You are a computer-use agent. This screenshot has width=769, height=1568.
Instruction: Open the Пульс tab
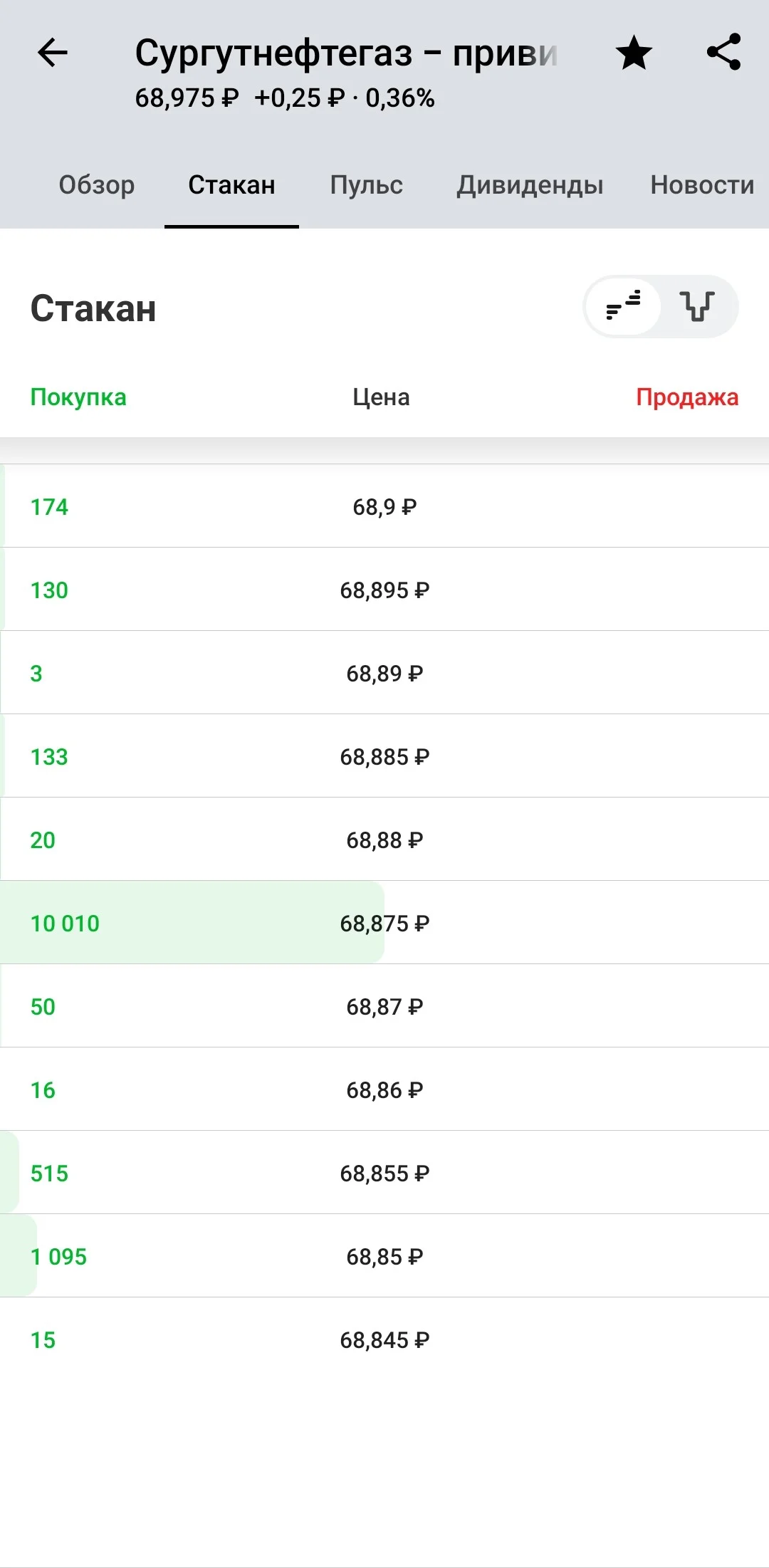point(366,185)
